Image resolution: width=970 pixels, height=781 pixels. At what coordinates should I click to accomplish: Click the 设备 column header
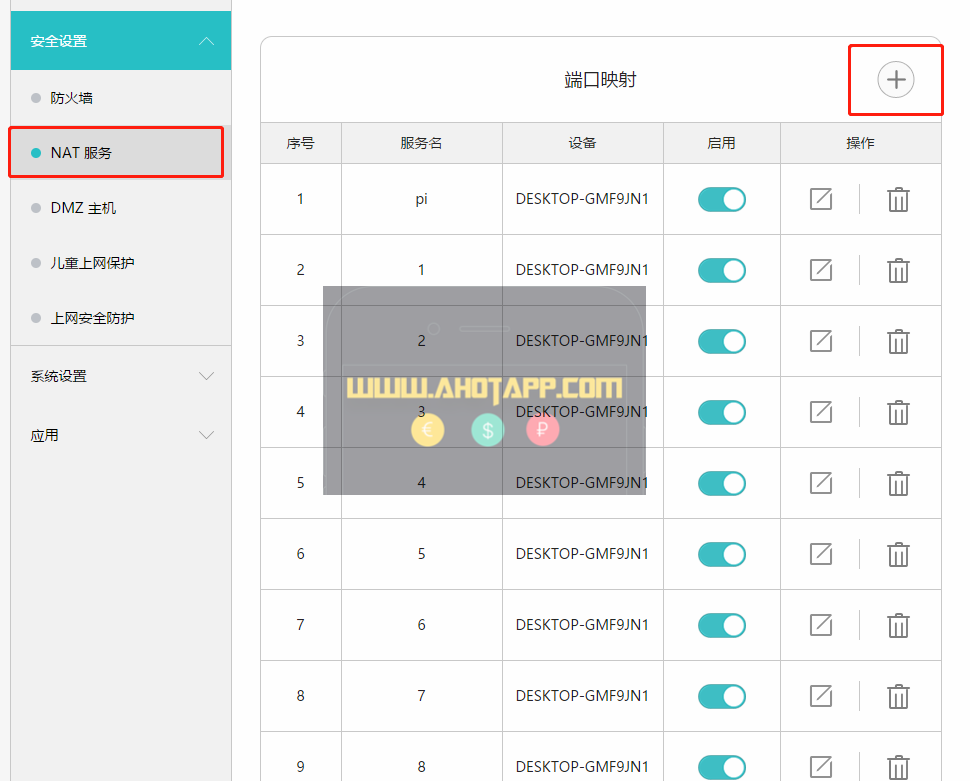click(x=582, y=143)
